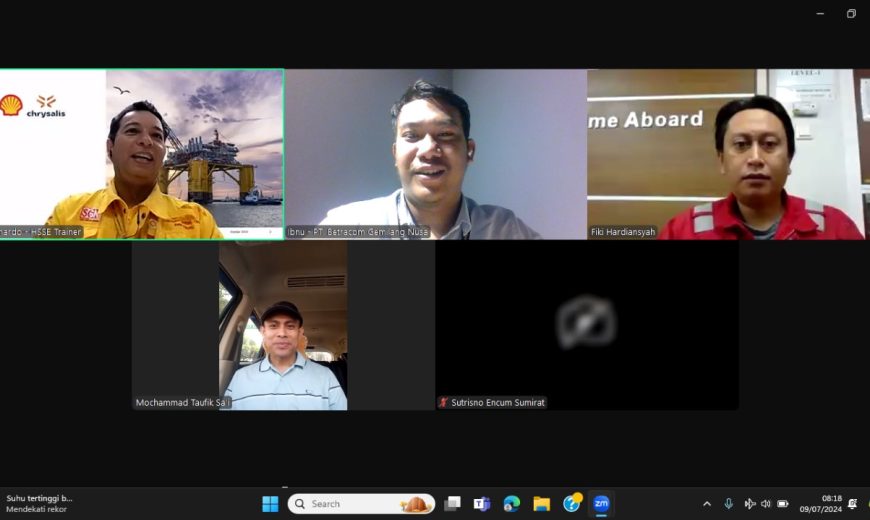The width and height of the screenshot is (870, 520).
Task: Launch Microsoft Teams from the taskbar
Action: click(x=482, y=504)
